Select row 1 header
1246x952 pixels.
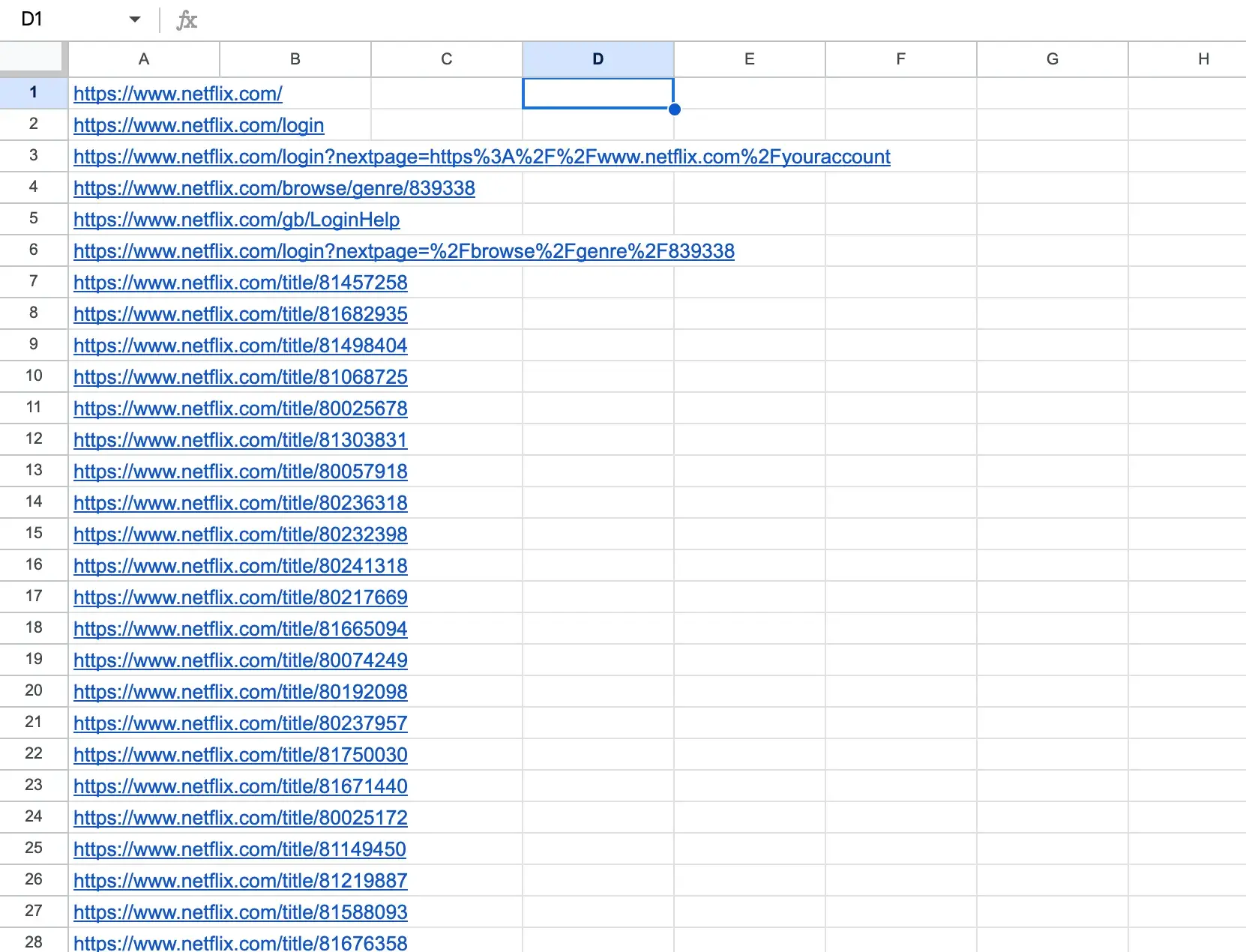[x=33, y=93]
